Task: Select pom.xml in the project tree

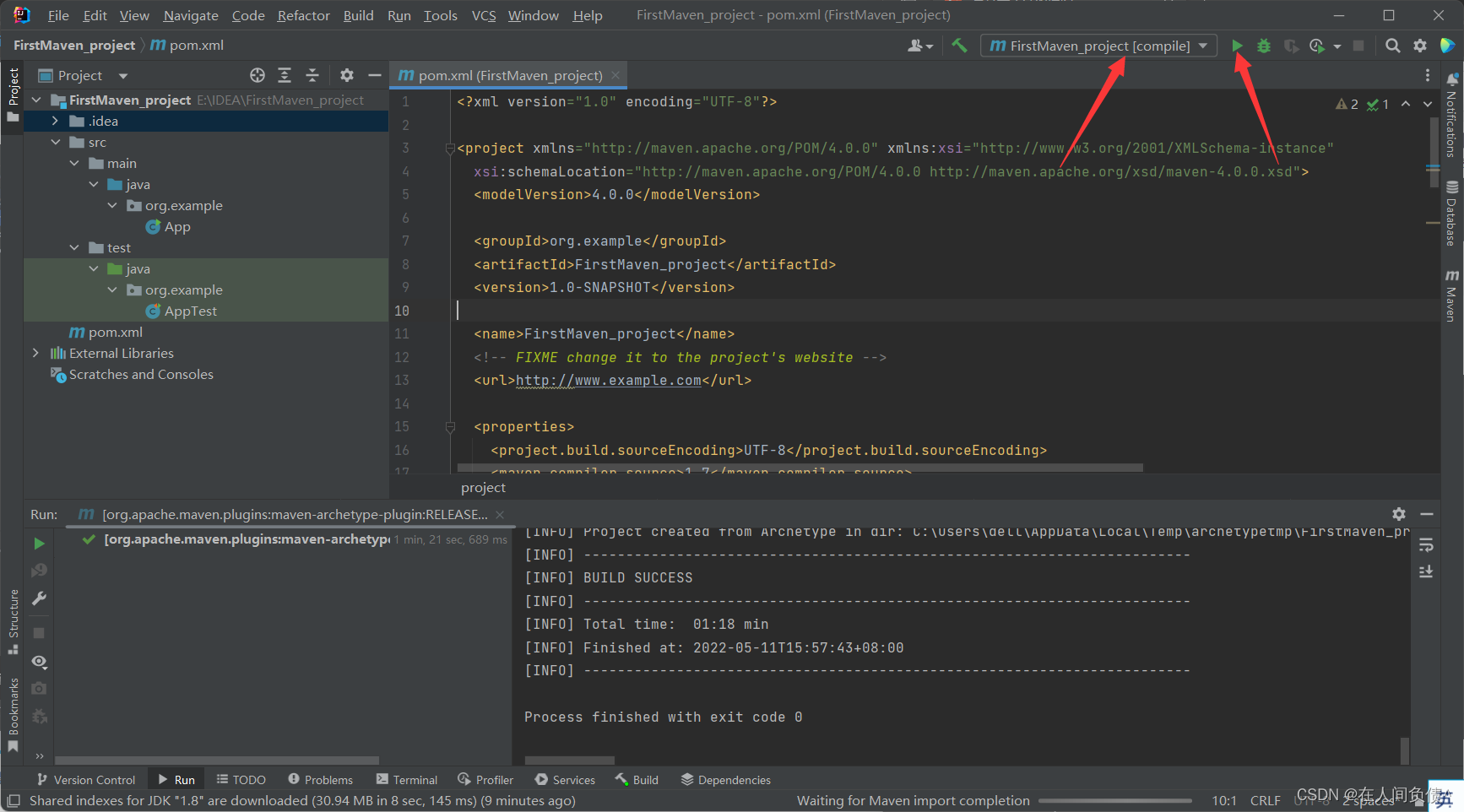Action: [x=106, y=332]
